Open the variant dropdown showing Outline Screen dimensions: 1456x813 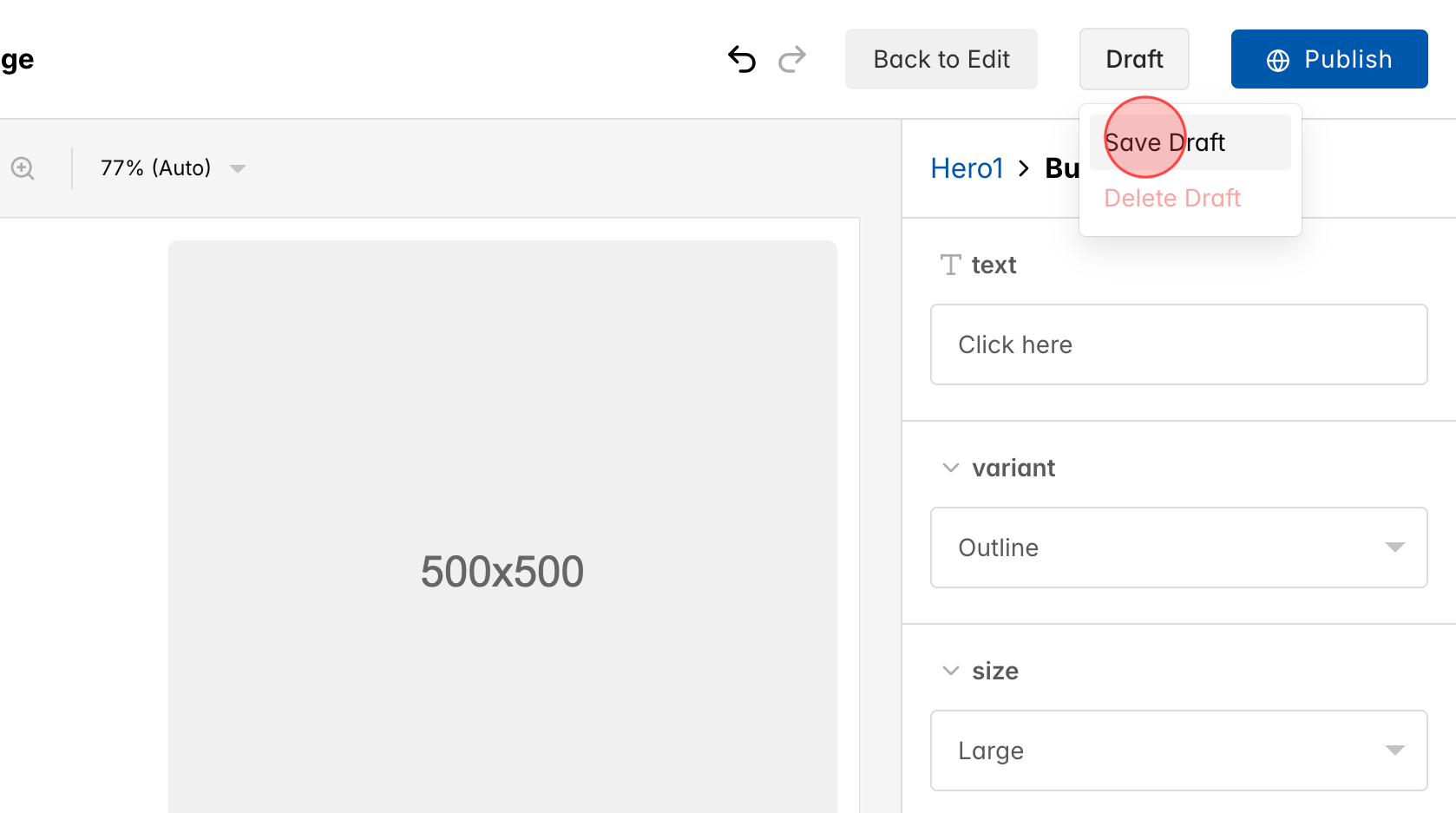1177,547
